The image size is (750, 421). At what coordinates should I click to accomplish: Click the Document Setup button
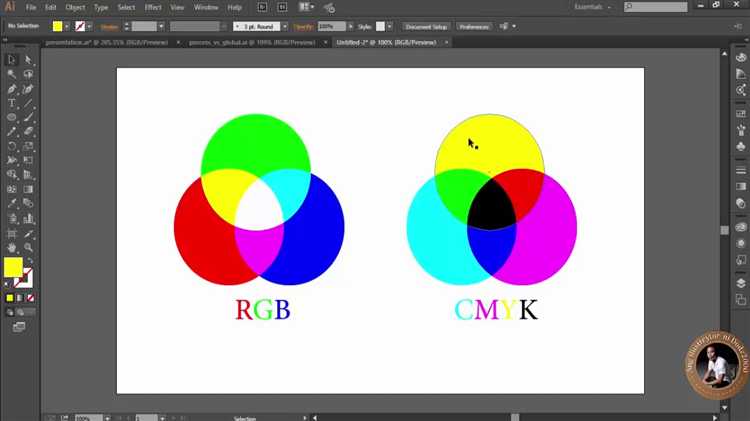click(x=426, y=27)
